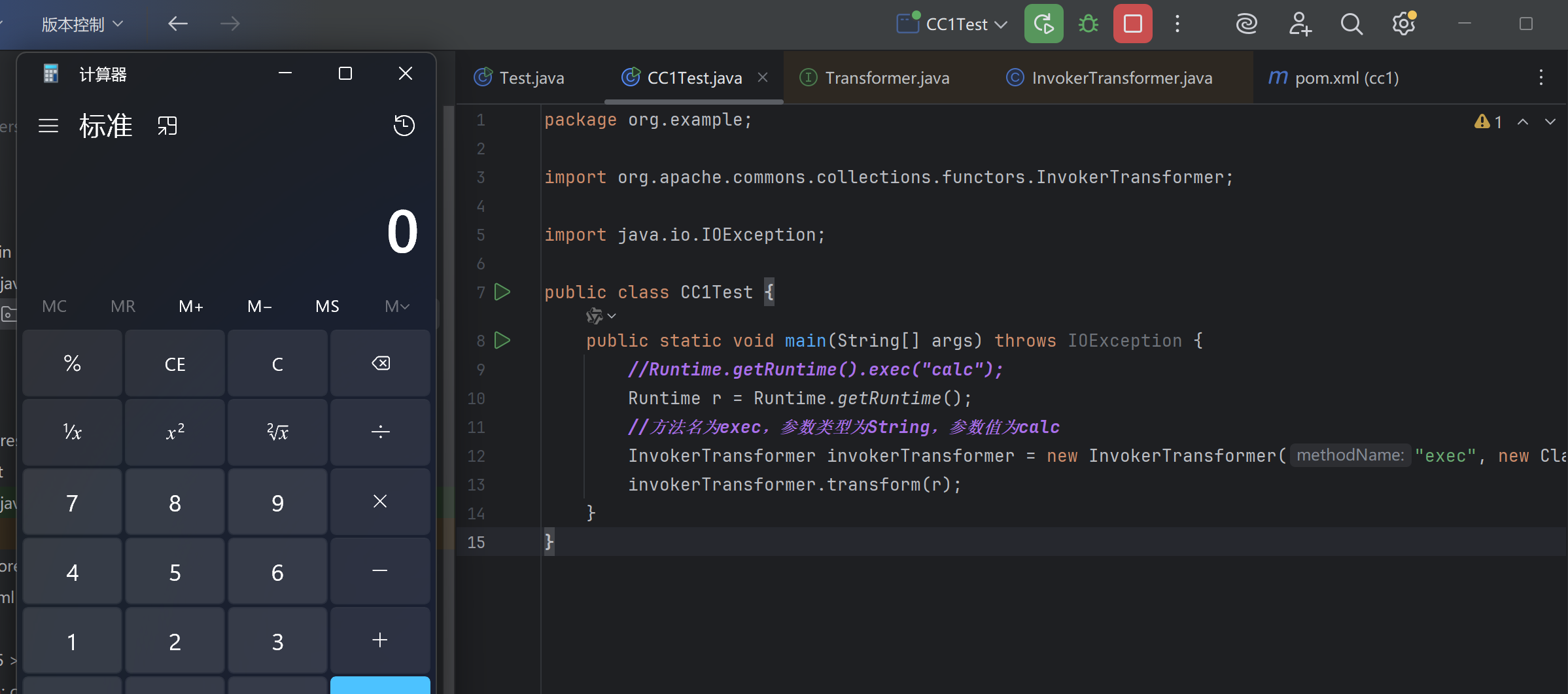Image resolution: width=1568 pixels, height=694 pixels.
Task: Click run gutter icon beside main method
Action: [x=502, y=340]
